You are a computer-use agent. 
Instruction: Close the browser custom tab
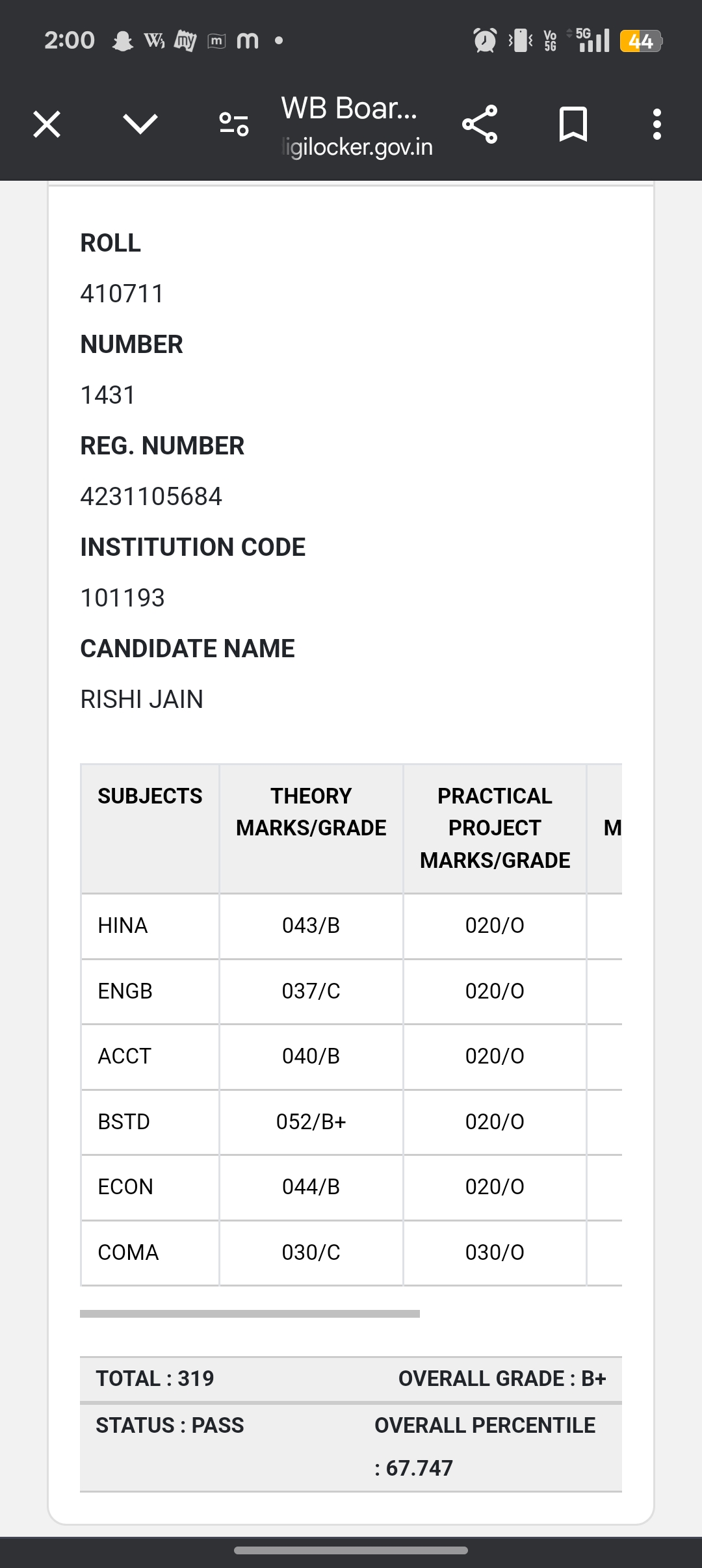(47, 124)
